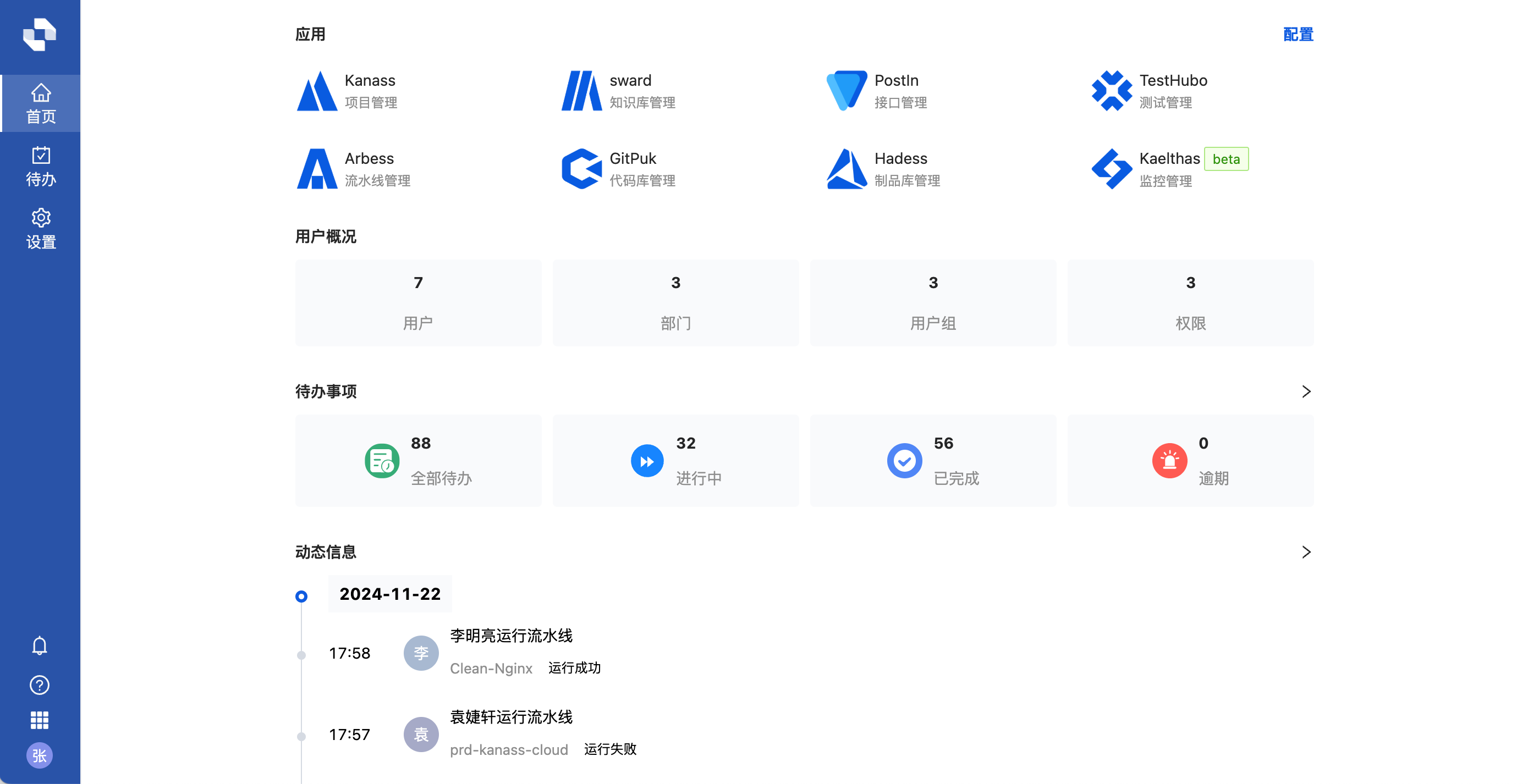1528x784 pixels.
Task: Click the 配置 link
Action: click(1297, 35)
